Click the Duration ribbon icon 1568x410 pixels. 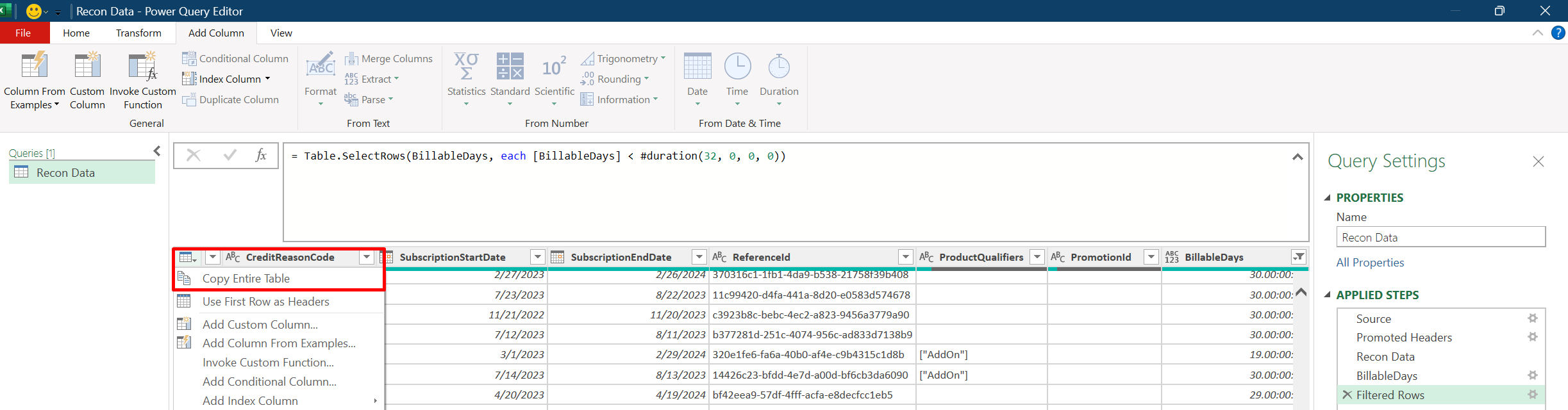tap(779, 67)
